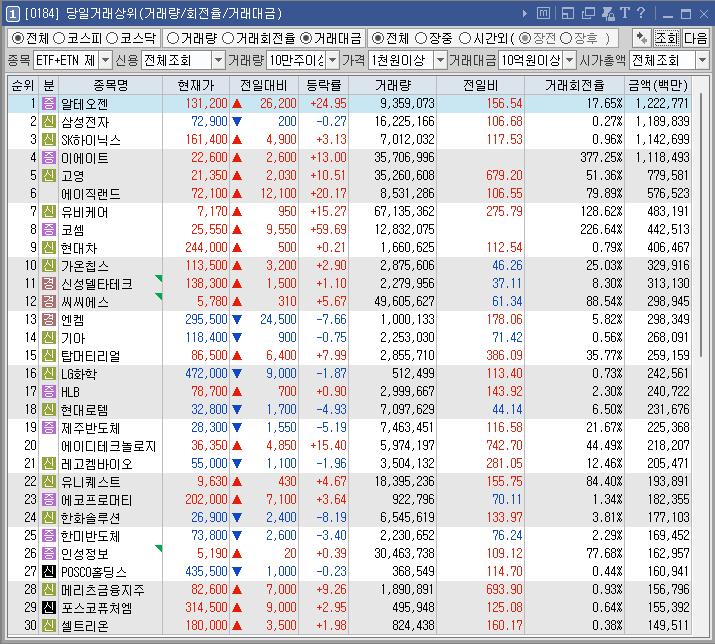Click the stock name 에이직랜드

(91, 194)
